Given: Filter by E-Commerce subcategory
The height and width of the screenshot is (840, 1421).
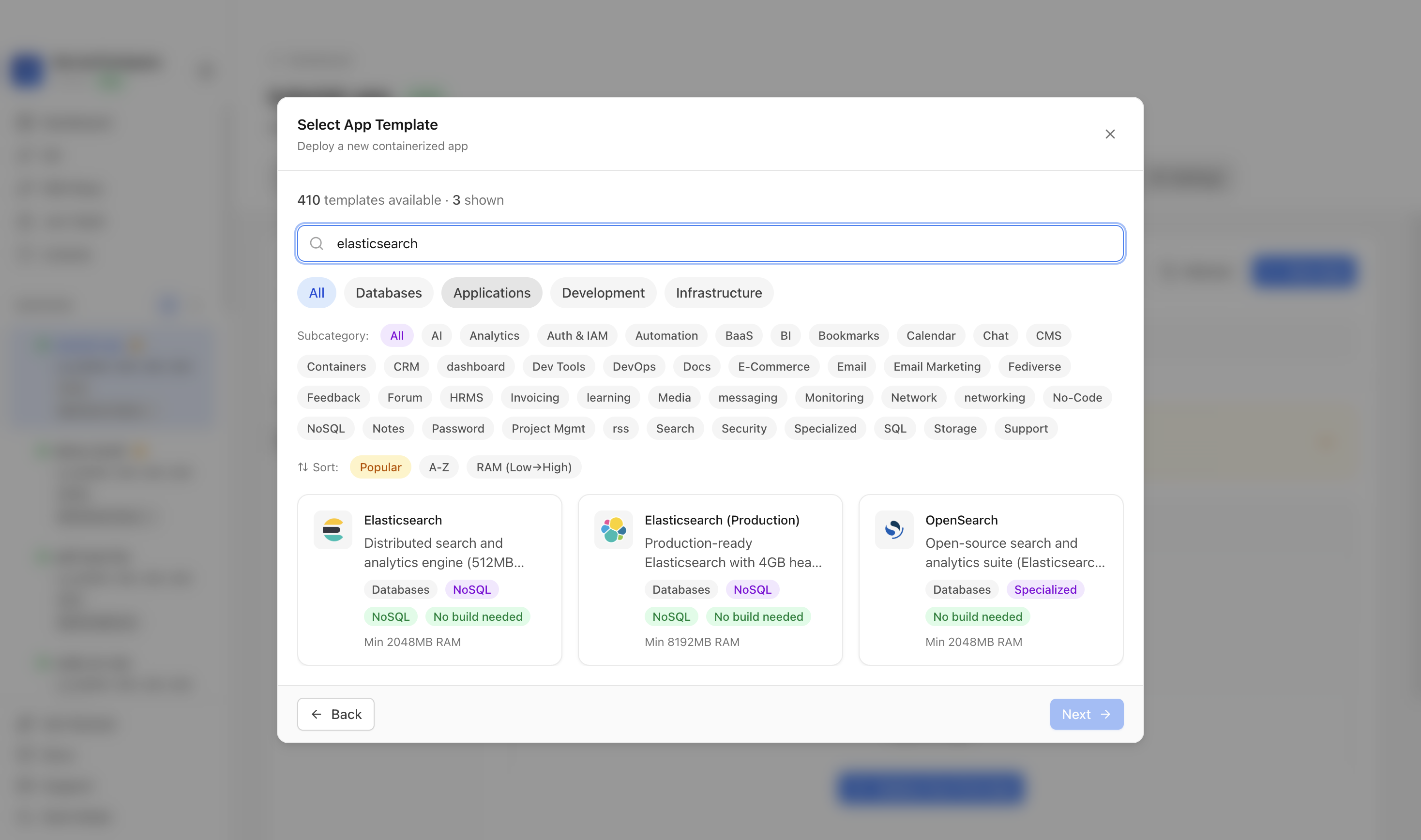Looking at the screenshot, I should pos(773,367).
